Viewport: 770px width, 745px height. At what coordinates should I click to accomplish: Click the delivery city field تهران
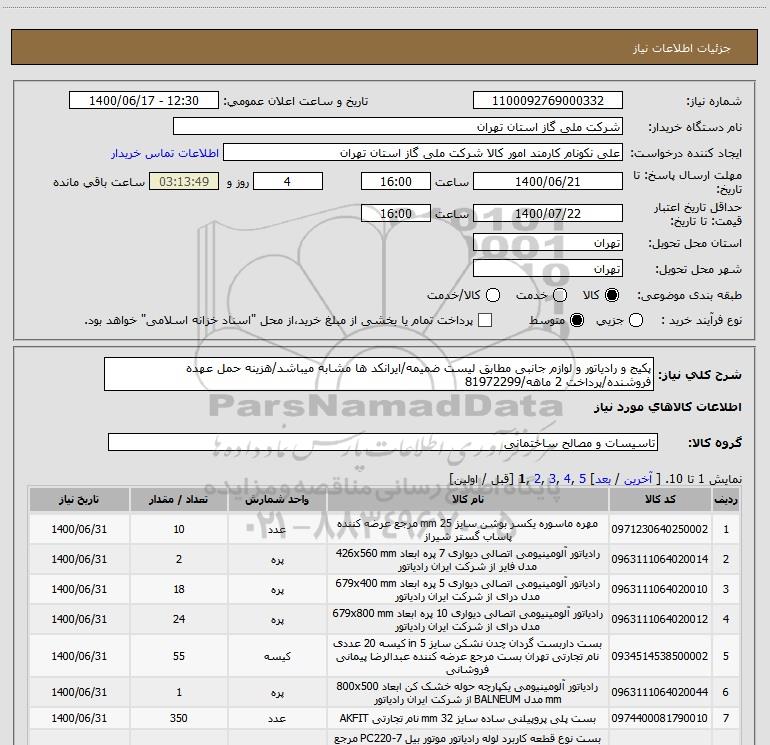[x=548, y=268]
